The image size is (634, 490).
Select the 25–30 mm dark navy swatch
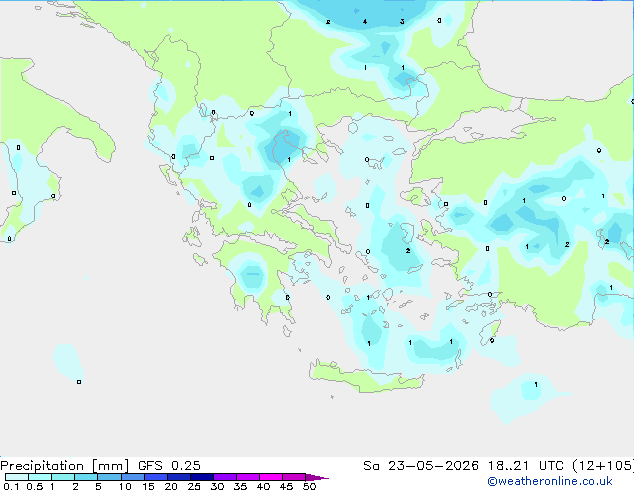click(x=201, y=477)
